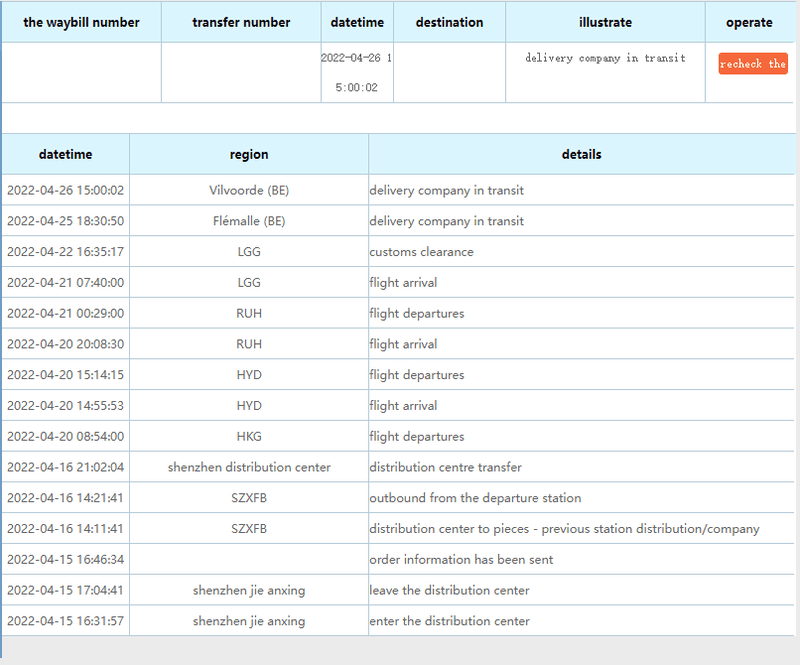Select the 2022-04-21 07:40:00 timestamp

65,283
